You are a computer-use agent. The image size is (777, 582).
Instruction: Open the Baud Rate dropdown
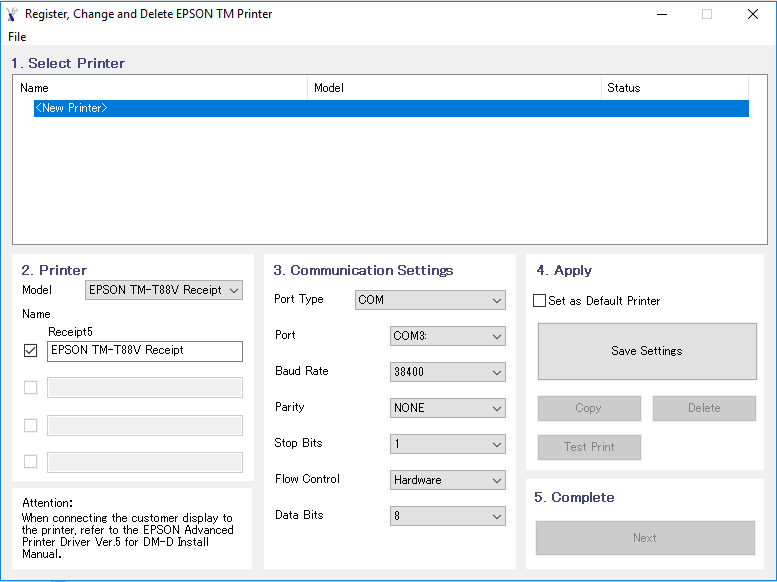pyautogui.click(x=447, y=372)
